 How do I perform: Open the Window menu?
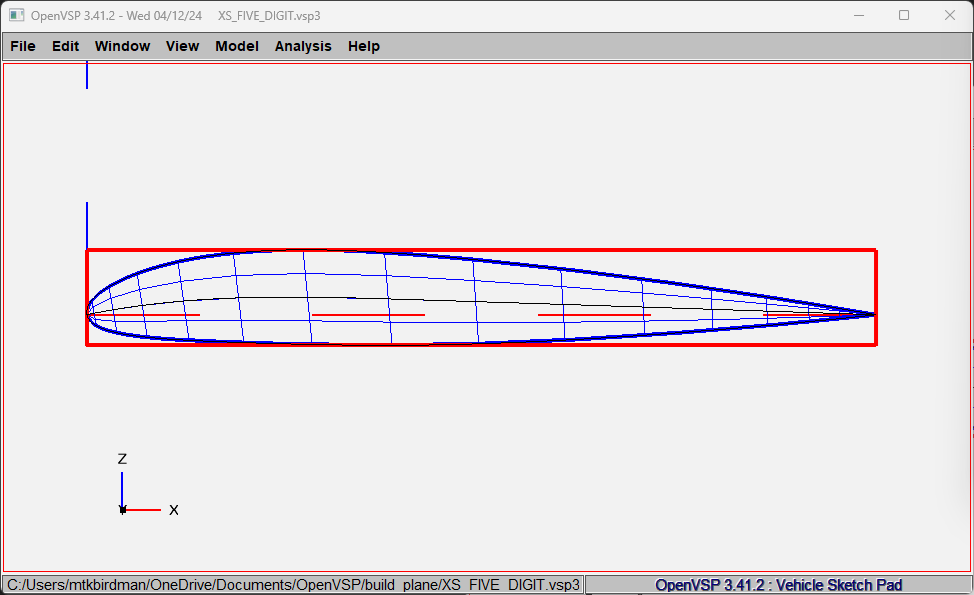click(x=122, y=46)
